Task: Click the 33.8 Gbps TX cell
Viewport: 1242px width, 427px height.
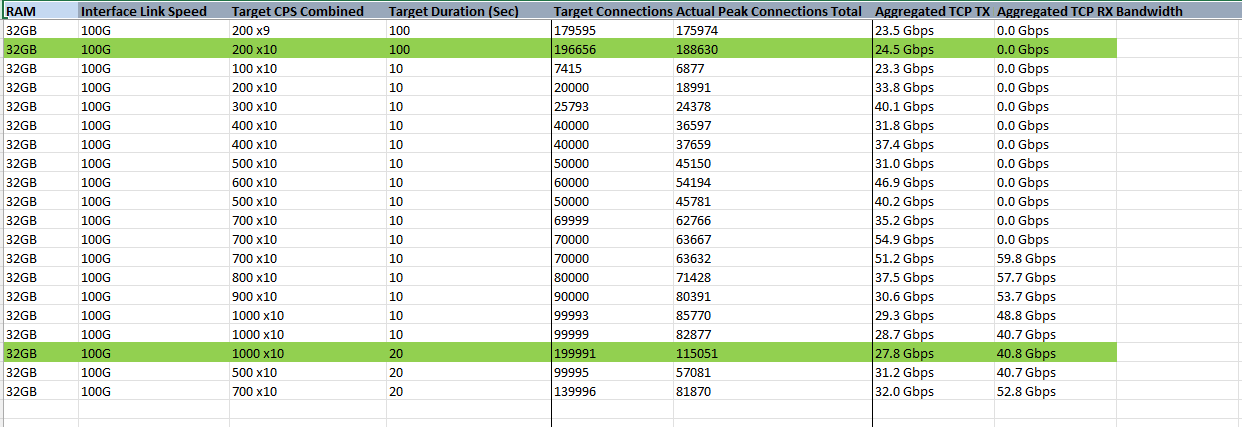Action: [x=934, y=87]
